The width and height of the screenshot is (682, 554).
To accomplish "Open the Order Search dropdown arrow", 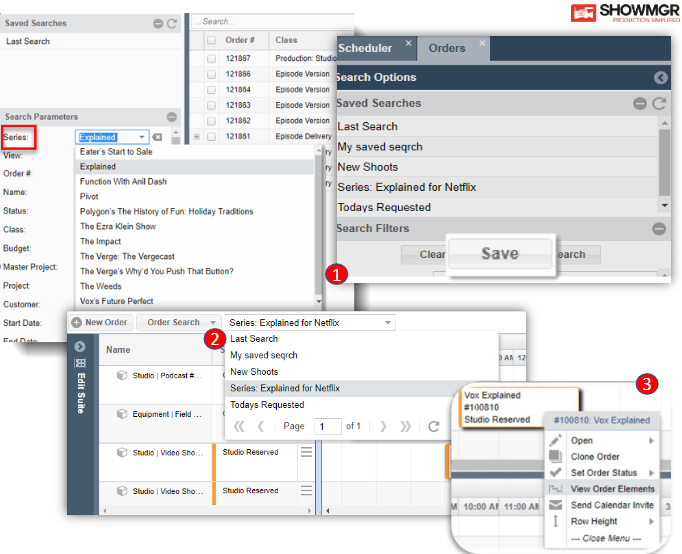I will pos(213,323).
